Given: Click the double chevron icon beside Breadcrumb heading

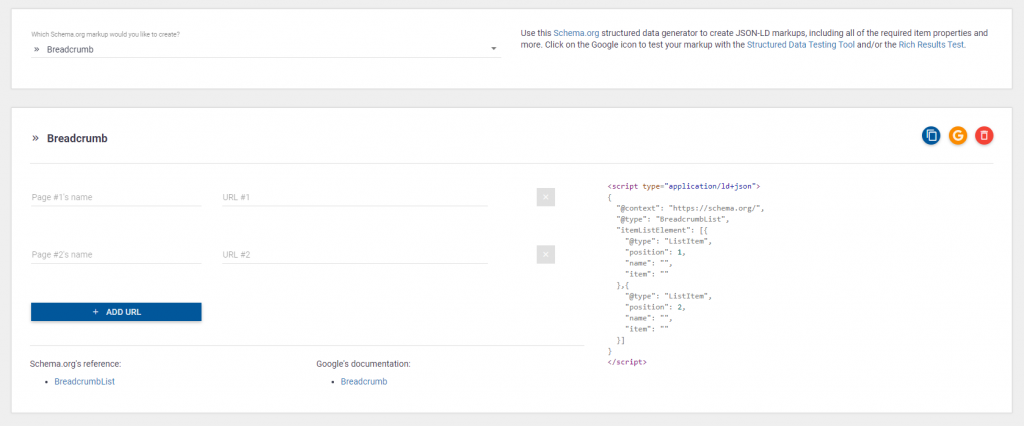Looking at the screenshot, I should (x=35, y=138).
